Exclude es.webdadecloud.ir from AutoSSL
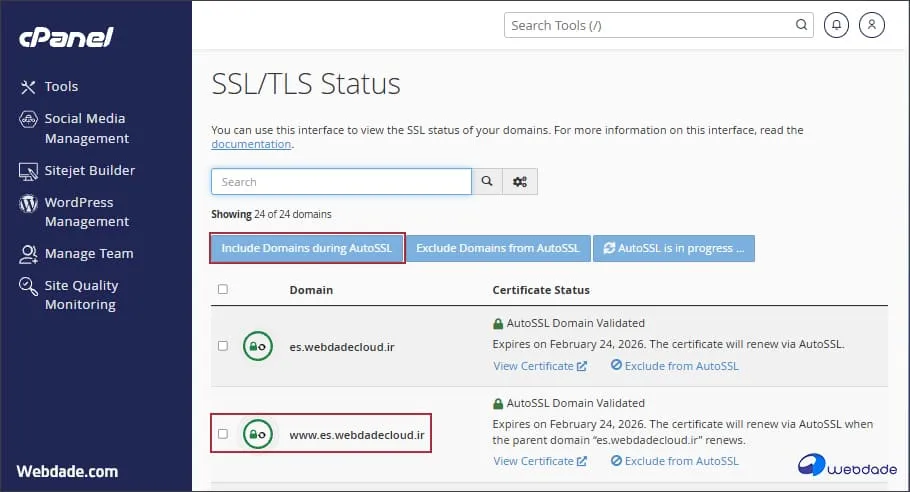 (x=674, y=366)
